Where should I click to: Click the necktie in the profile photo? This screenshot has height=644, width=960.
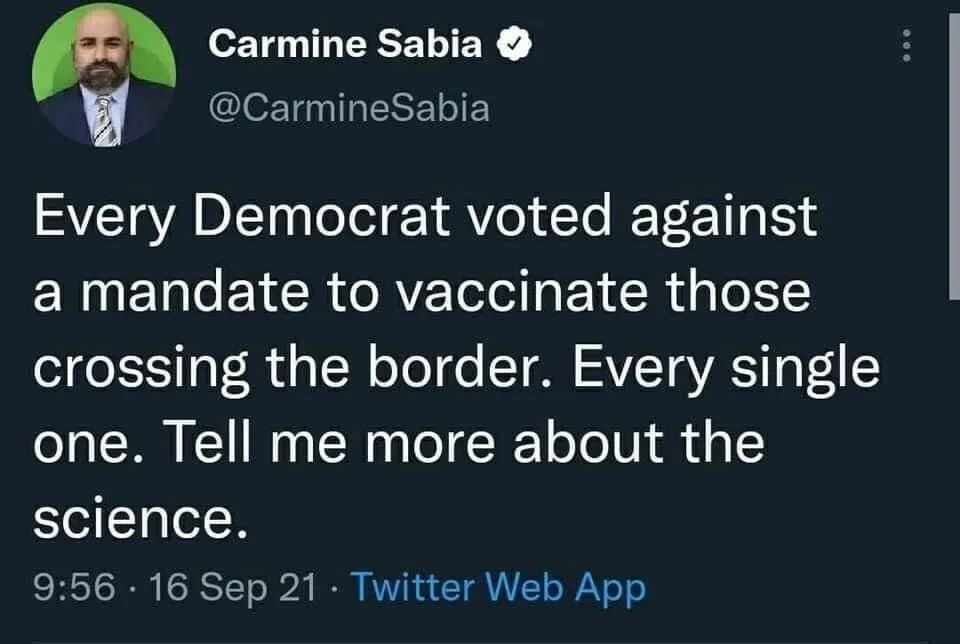pos(104,120)
